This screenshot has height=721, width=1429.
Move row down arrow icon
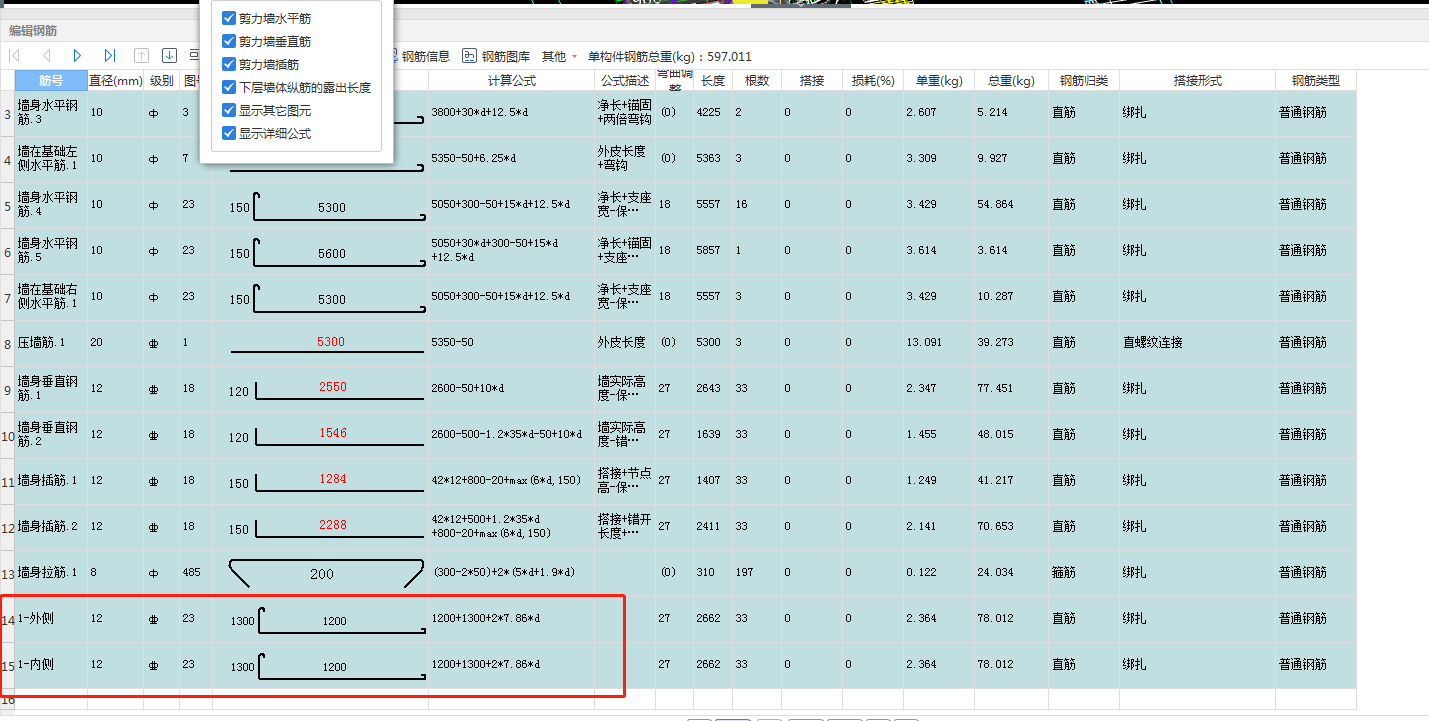coord(169,56)
